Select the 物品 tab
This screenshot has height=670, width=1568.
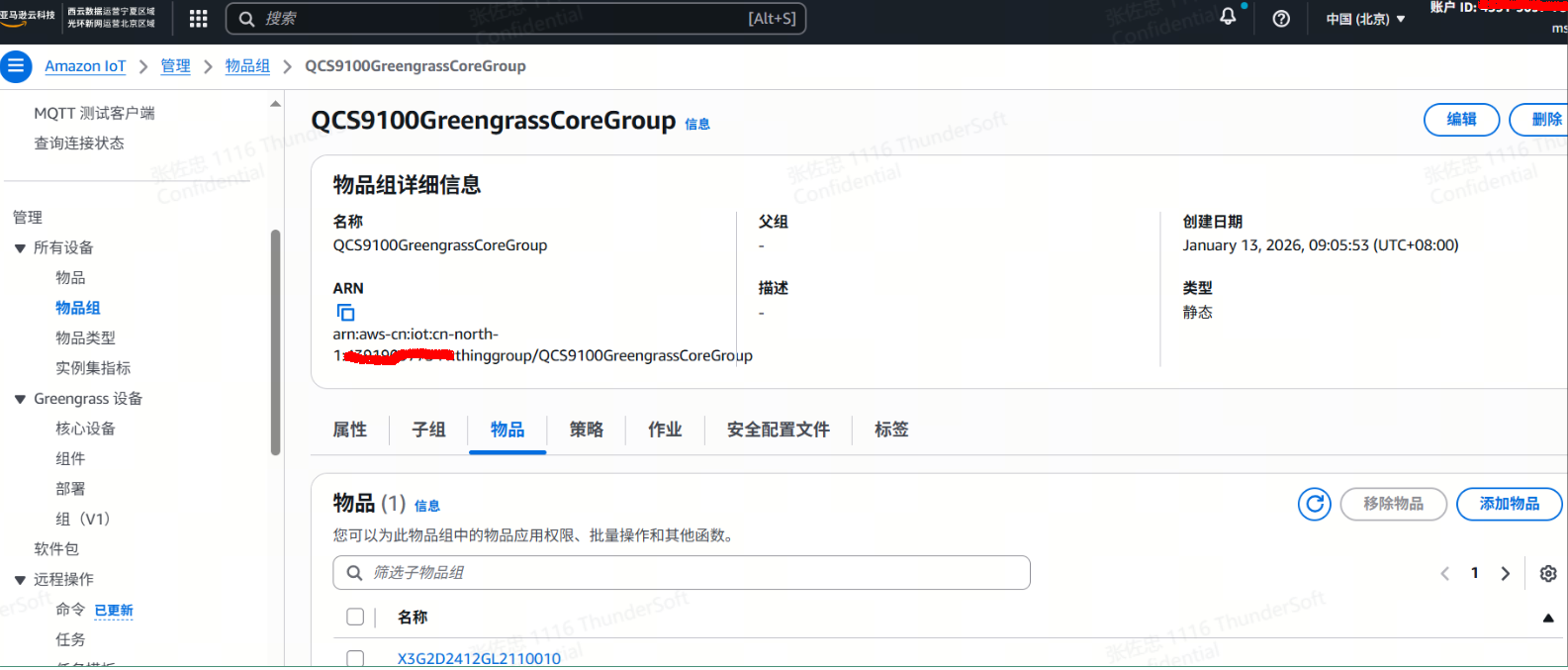507,430
